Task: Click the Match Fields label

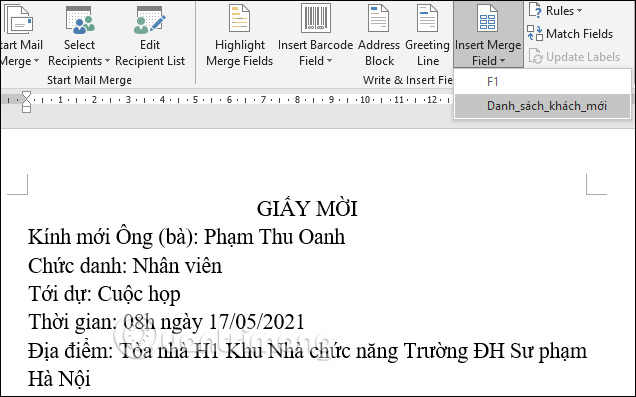Action: (579, 34)
